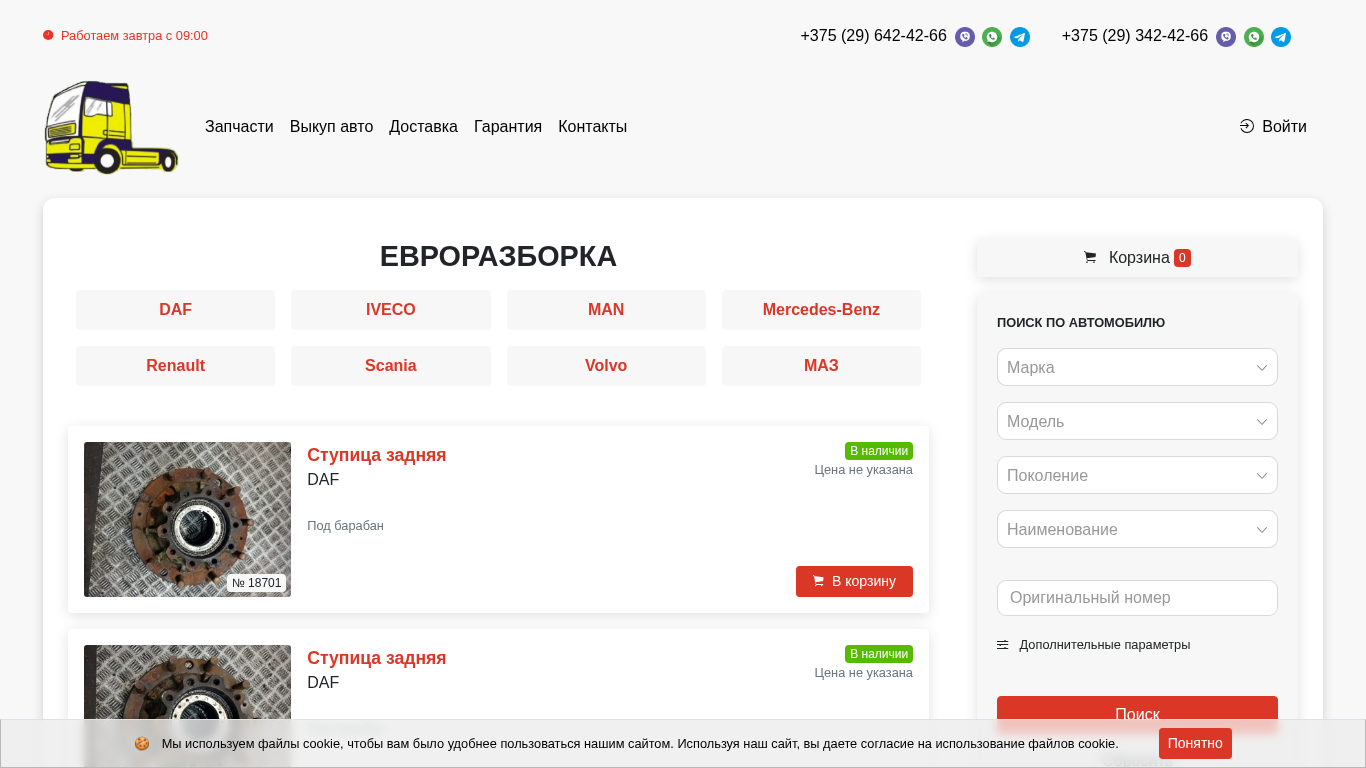The height and width of the screenshot is (768, 1366).
Task: Select the МАЗ brand button
Action: point(821,366)
